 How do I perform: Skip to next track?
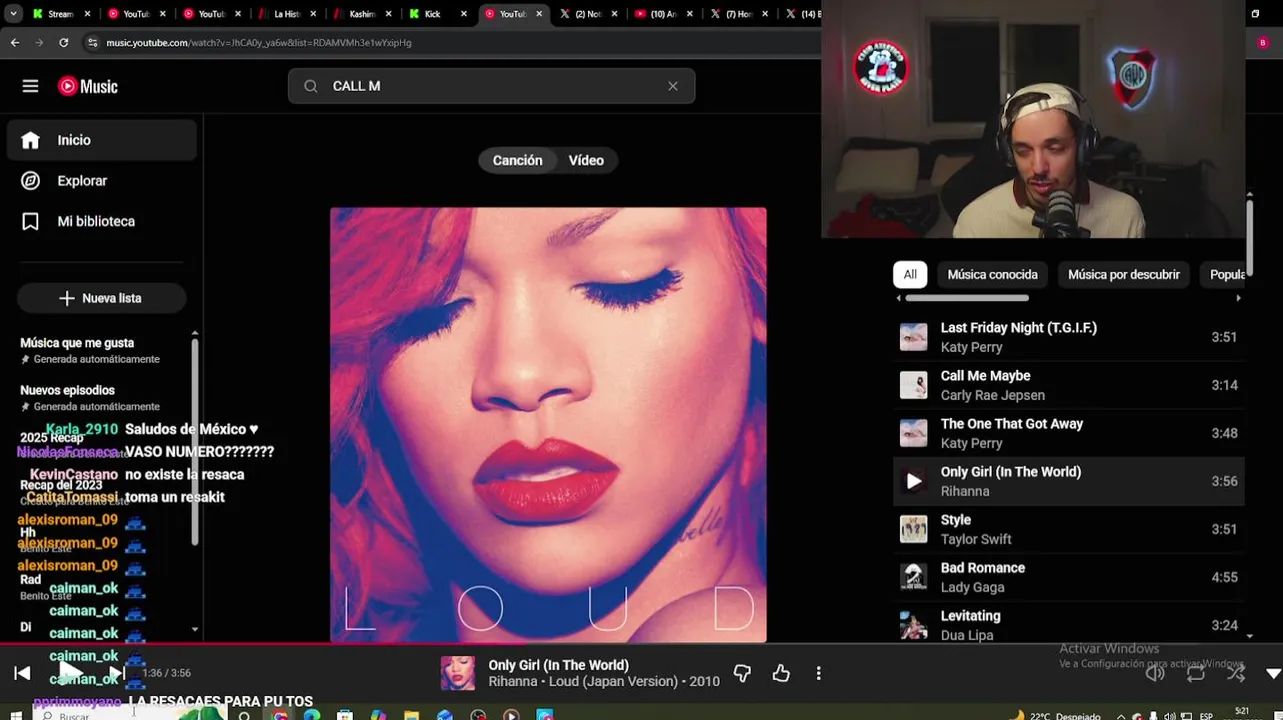tap(117, 673)
